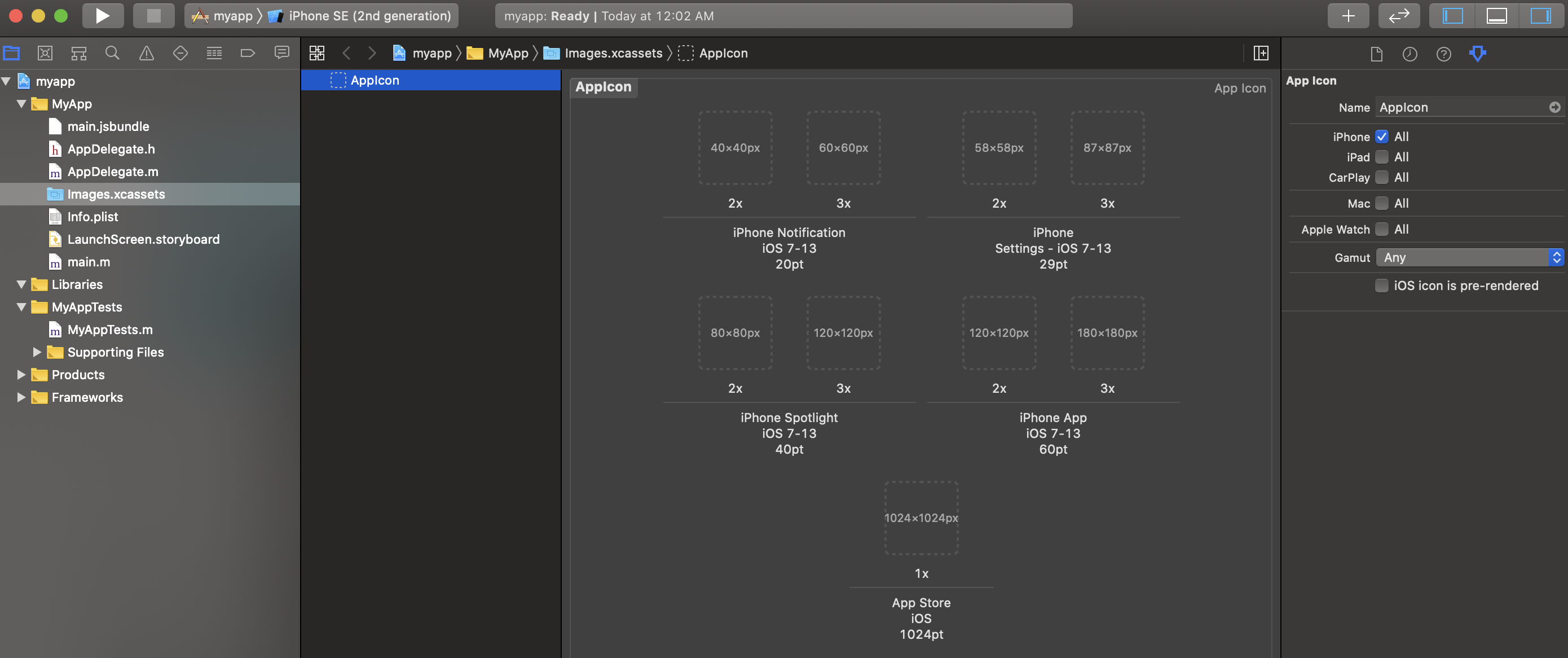Open the Breakpoint navigator icon
The width and height of the screenshot is (1568, 658).
pos(247,53)
